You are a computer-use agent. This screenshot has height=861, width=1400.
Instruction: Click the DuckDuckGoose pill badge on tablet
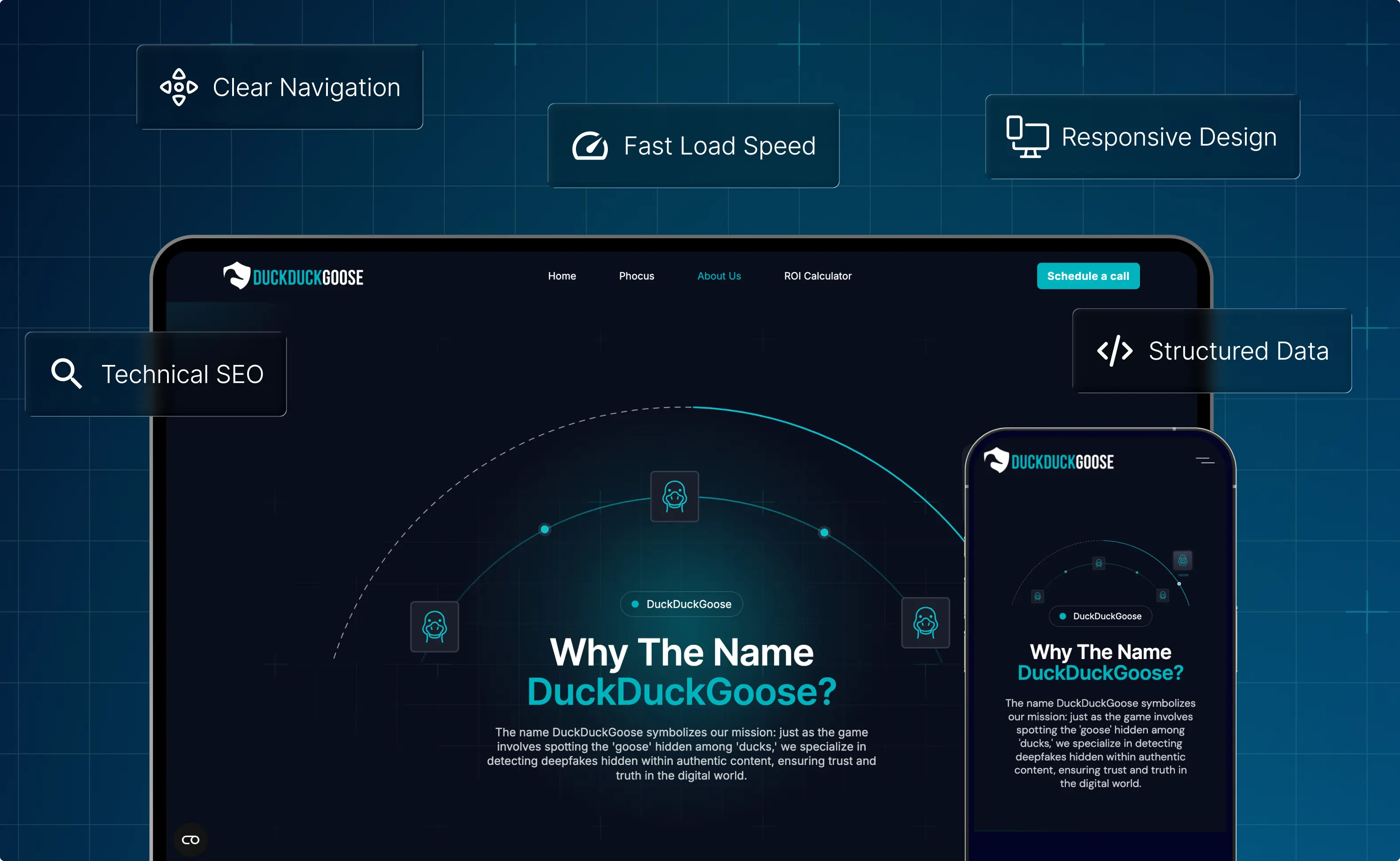click(681, 604)
